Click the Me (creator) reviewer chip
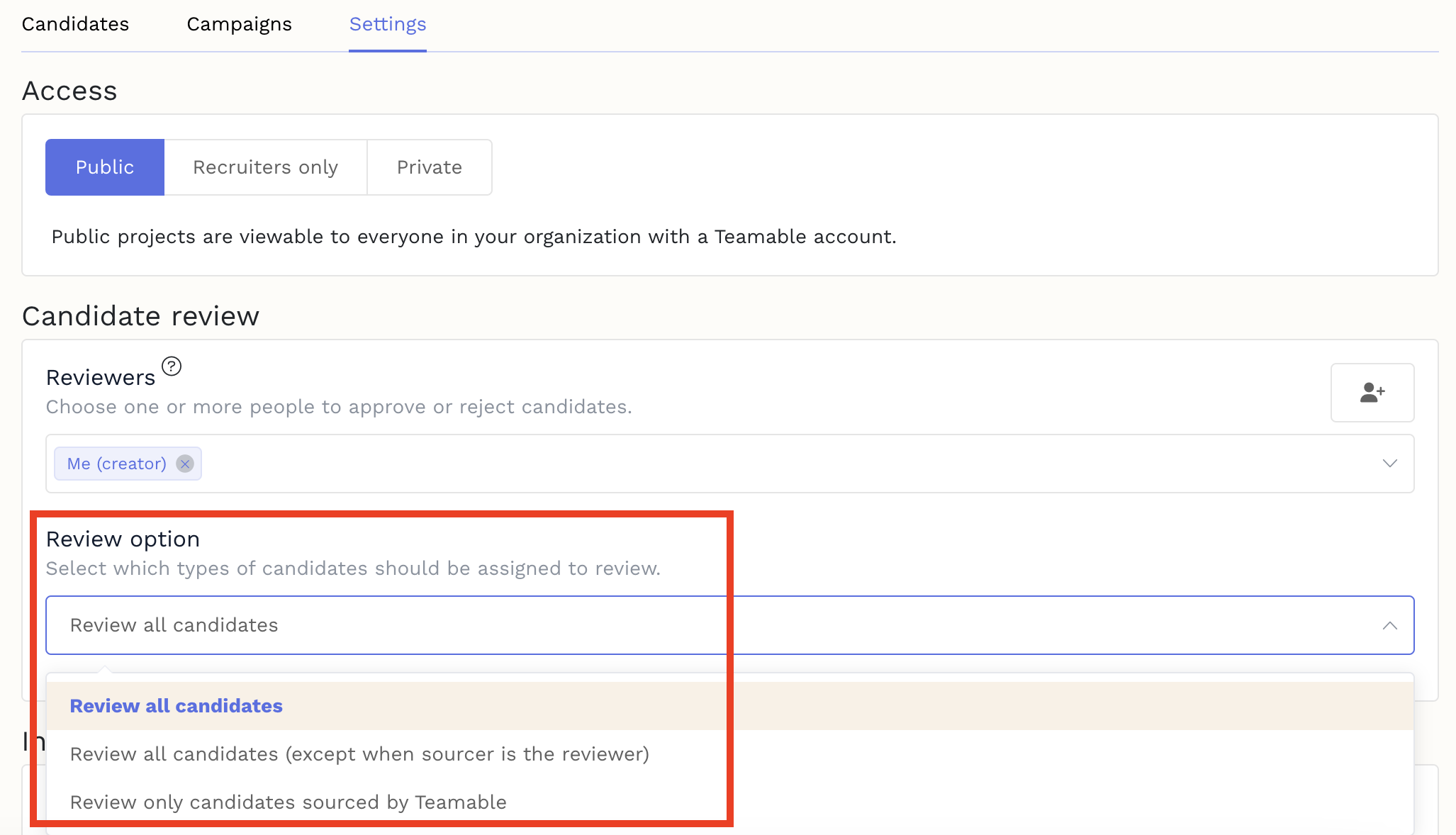Image resolution: width=1456 pixels, height=835 pixels. pyautogui.click(x=117, y=464)
